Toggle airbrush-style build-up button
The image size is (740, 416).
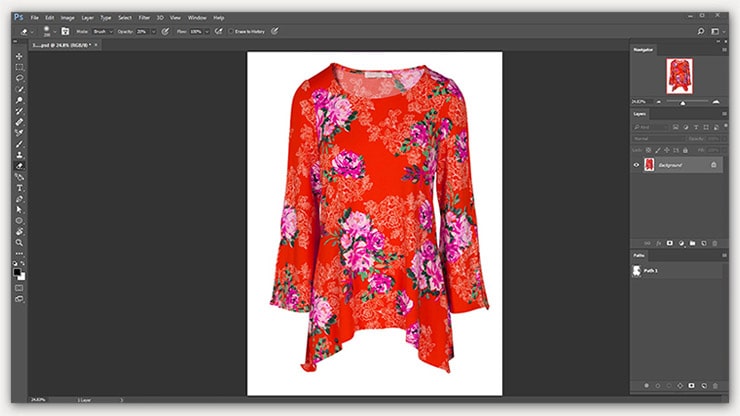tap(219, 31)
